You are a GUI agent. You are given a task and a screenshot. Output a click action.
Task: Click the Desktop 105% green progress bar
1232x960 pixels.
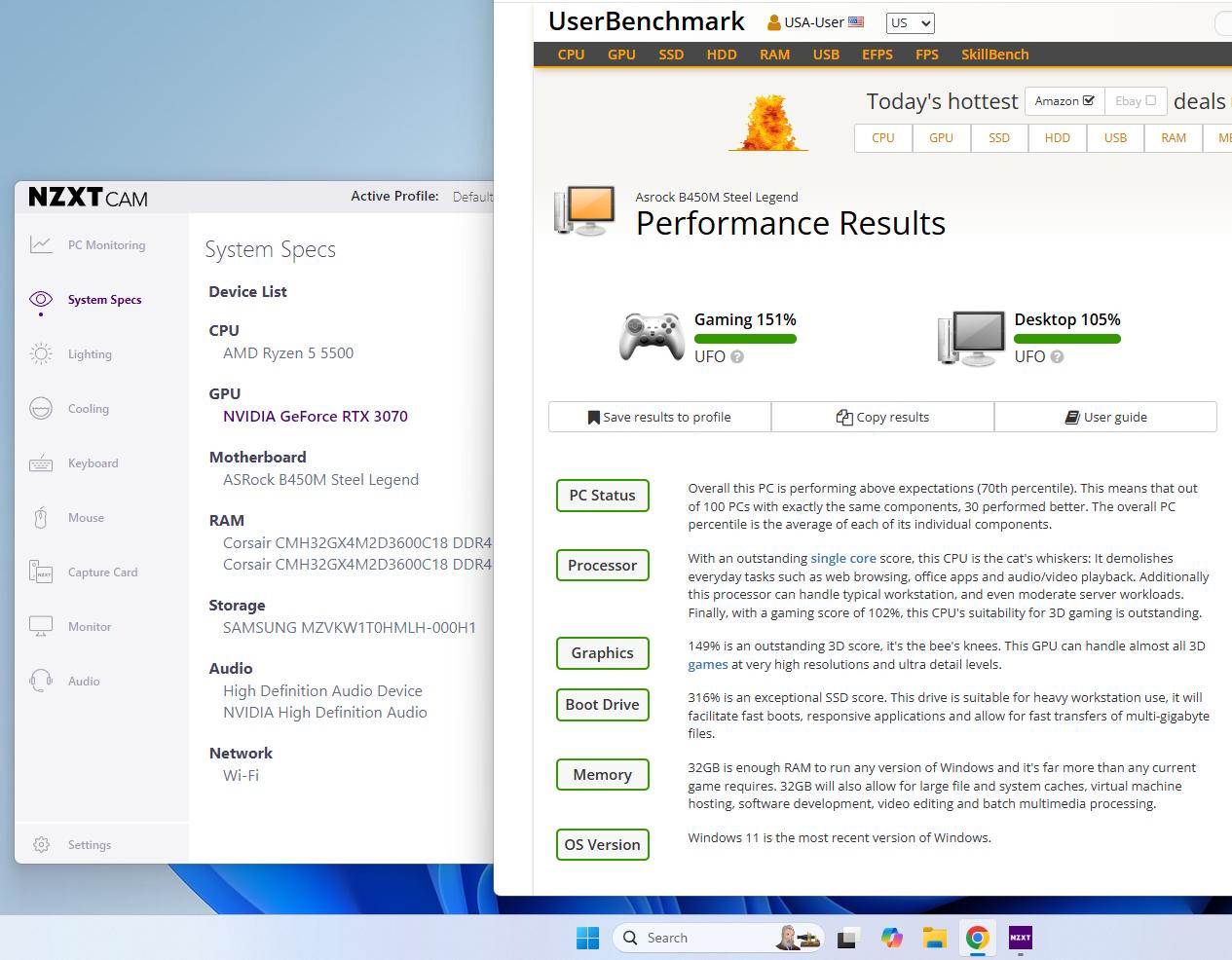(1067, 339)
